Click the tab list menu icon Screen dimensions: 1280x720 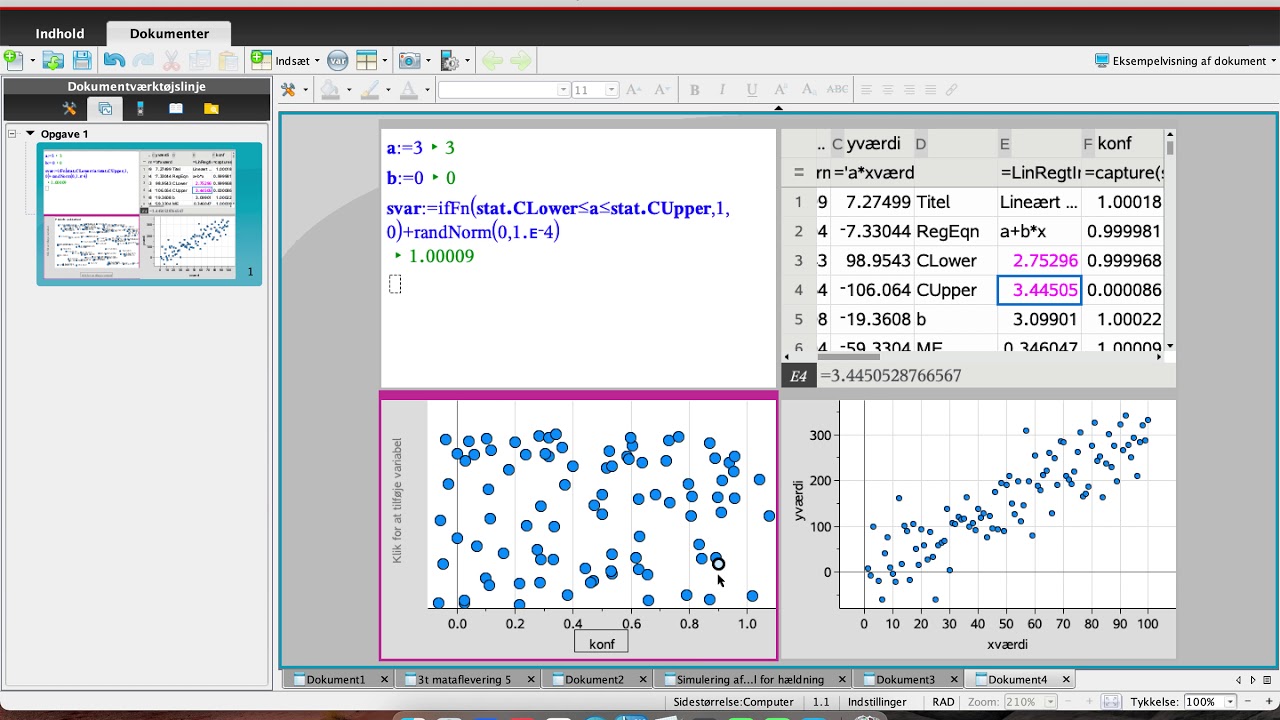tap(1268, 680)
